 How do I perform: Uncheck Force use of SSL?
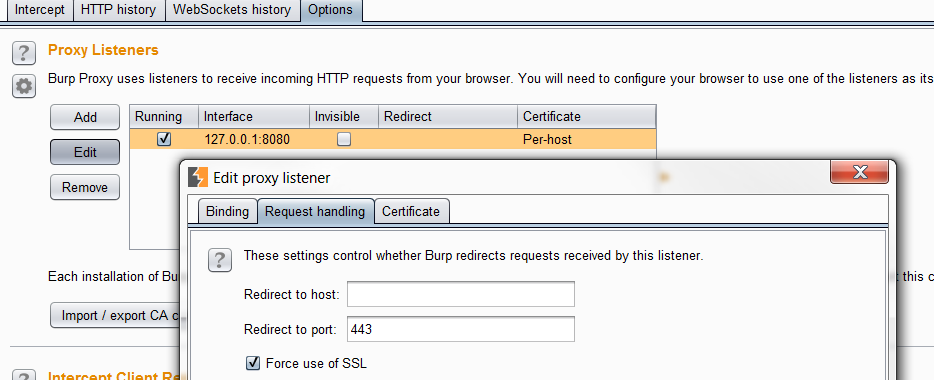pos(253,363)
